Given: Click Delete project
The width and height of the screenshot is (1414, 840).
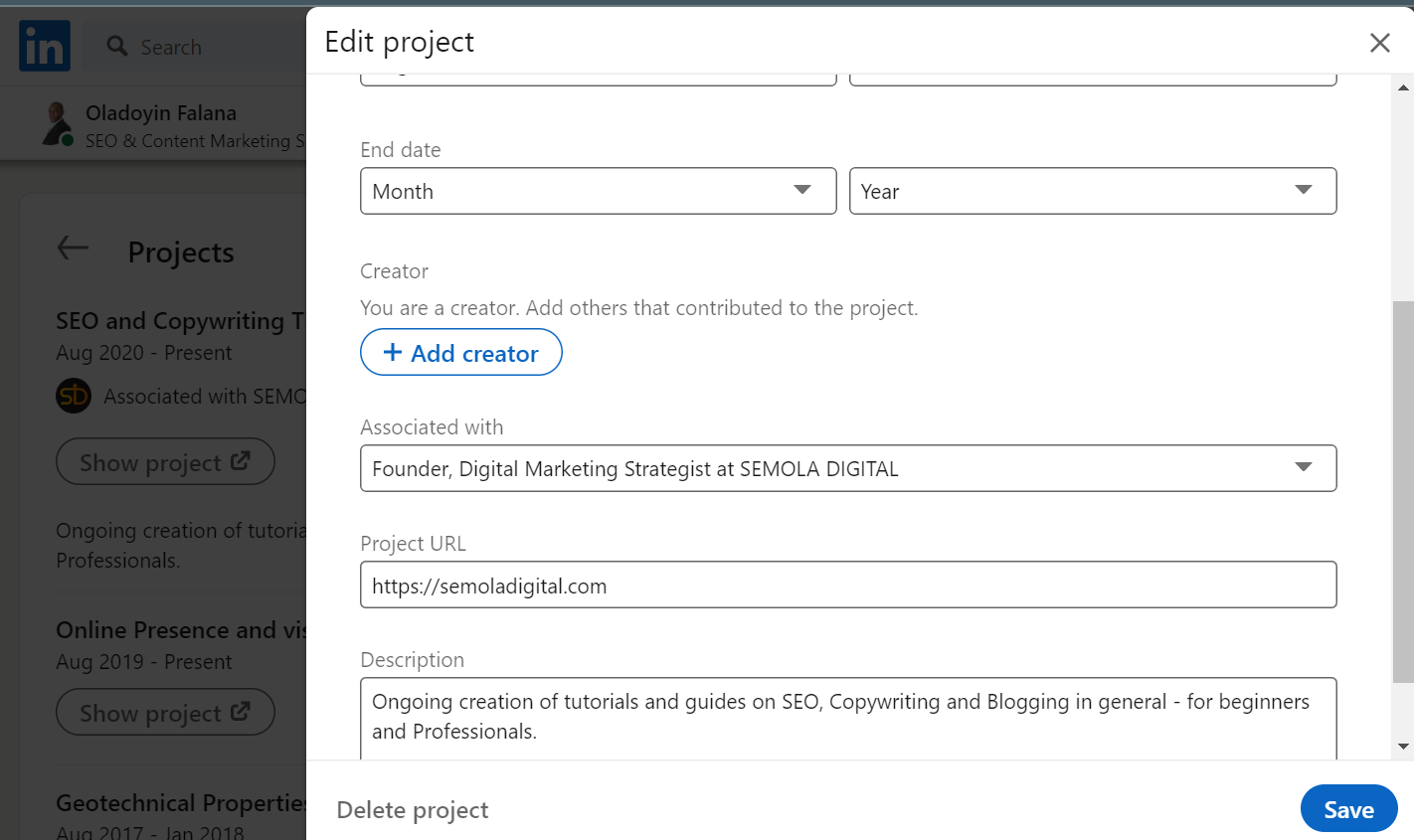Looking at the screenshot, I should (413, 810).
